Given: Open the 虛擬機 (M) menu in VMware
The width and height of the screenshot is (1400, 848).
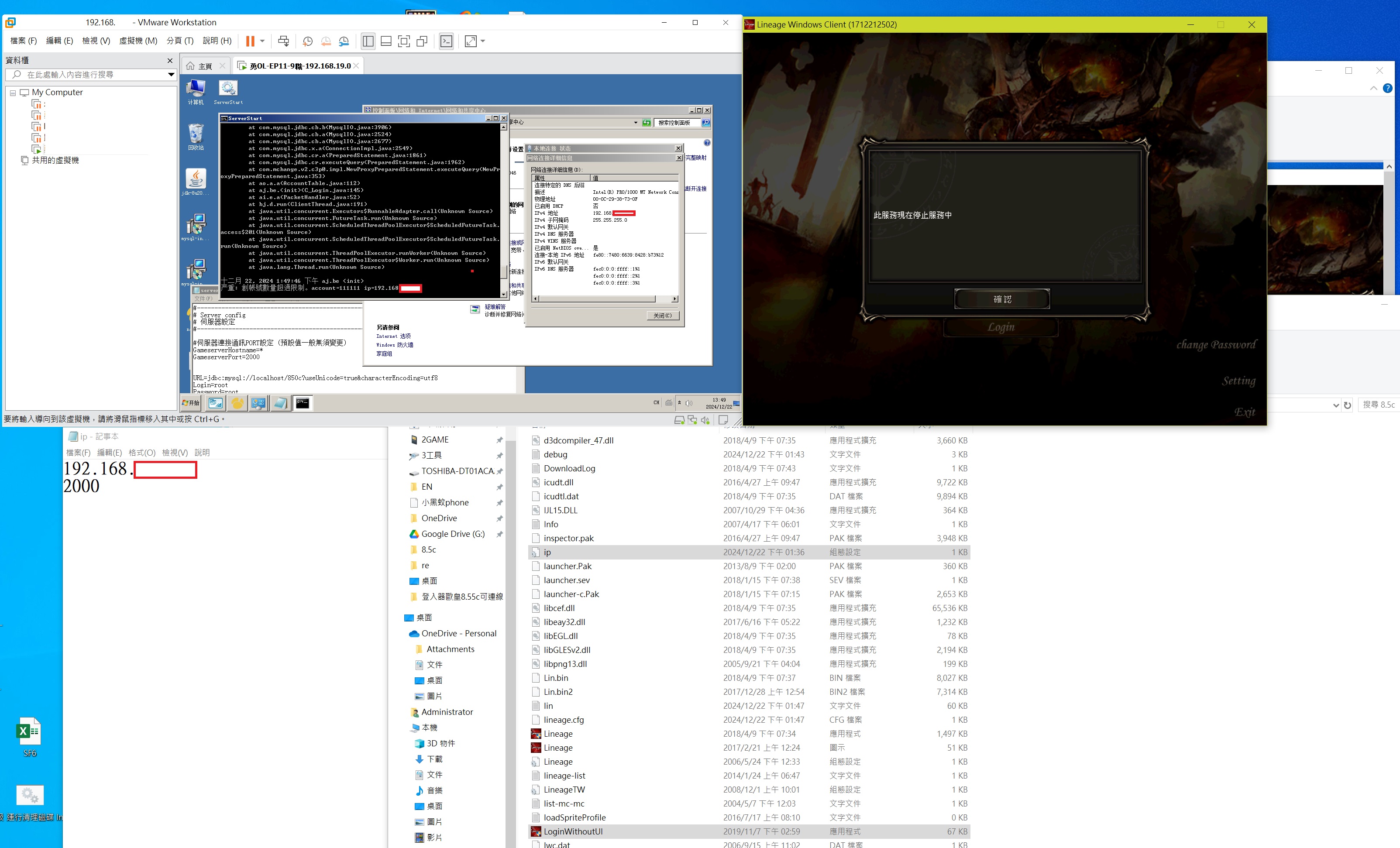Looking at the screenshot, I should pyautogui.click(x=138, y=41).
